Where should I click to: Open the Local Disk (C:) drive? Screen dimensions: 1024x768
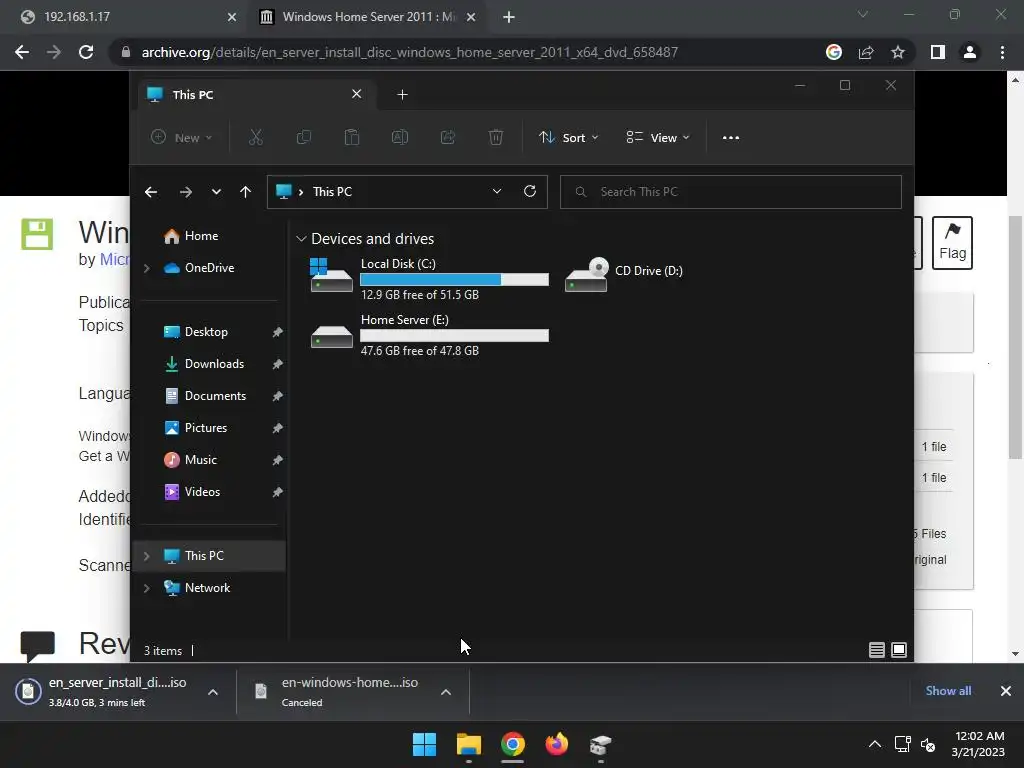click(x=428, y=278)
